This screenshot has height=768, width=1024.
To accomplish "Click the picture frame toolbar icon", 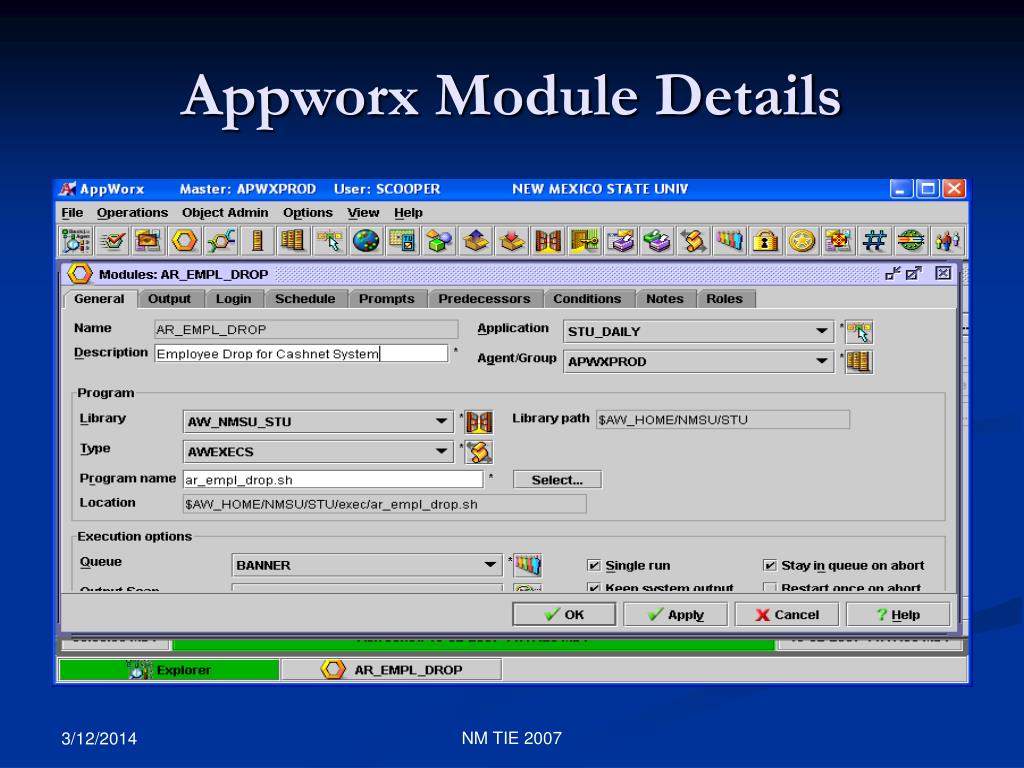I will click(148, 241).
